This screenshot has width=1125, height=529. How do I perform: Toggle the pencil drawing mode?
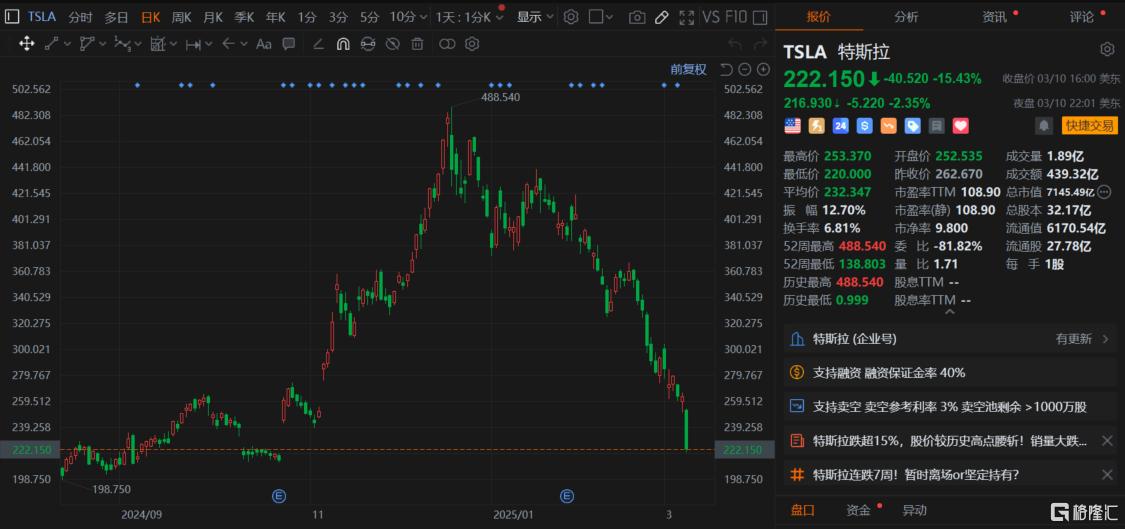coord(662,17)
